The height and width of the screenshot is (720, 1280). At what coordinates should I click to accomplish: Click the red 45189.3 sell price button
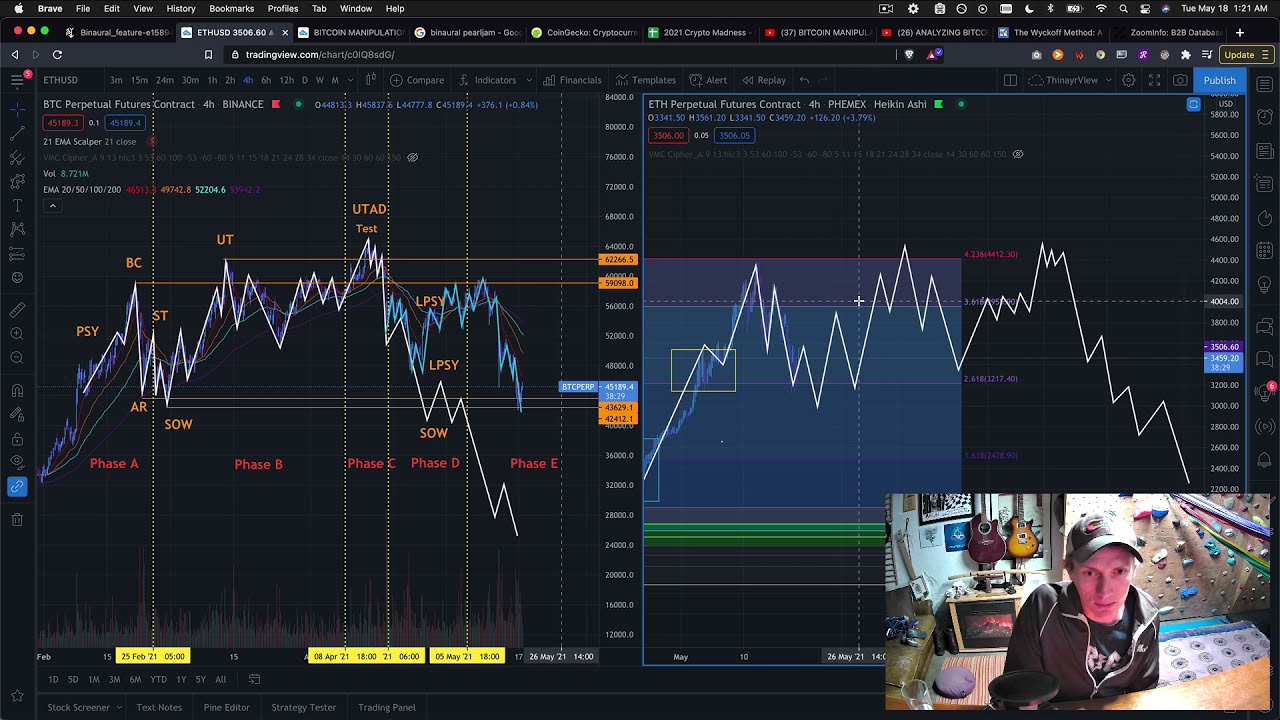click(62, 123)
